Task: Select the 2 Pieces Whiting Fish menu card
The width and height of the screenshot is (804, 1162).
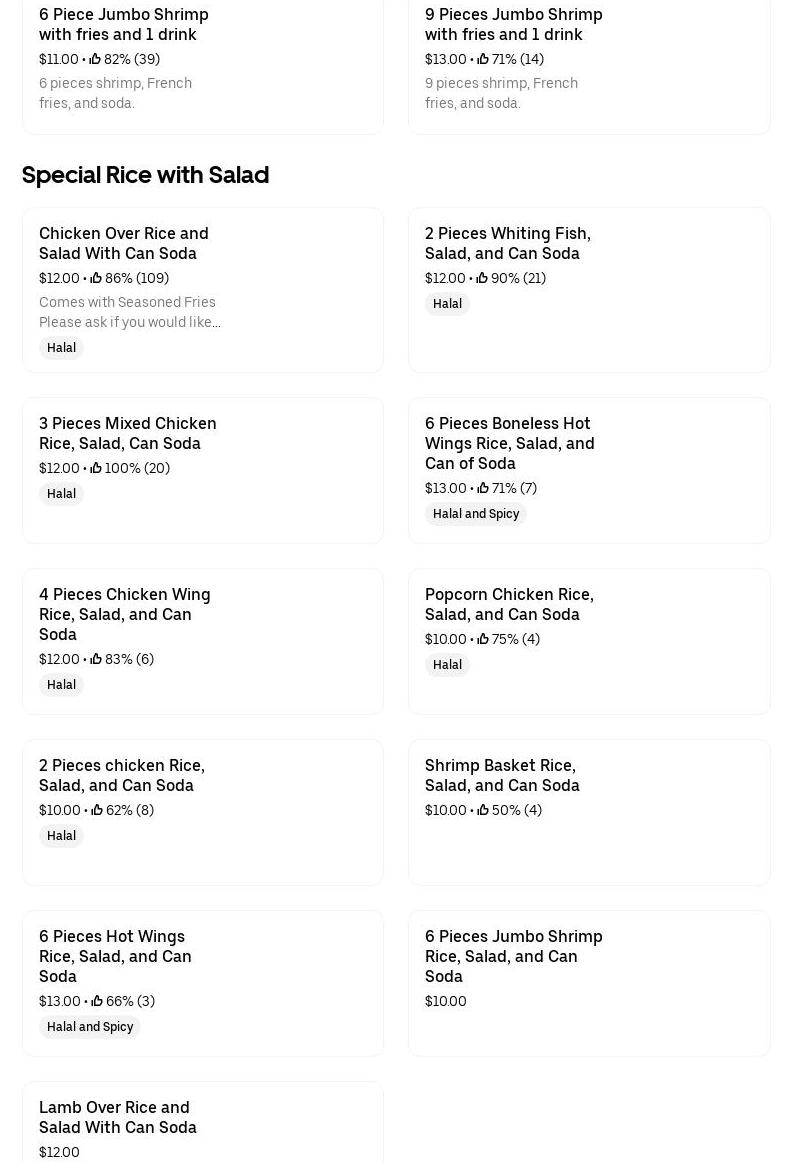Action: 589,289
